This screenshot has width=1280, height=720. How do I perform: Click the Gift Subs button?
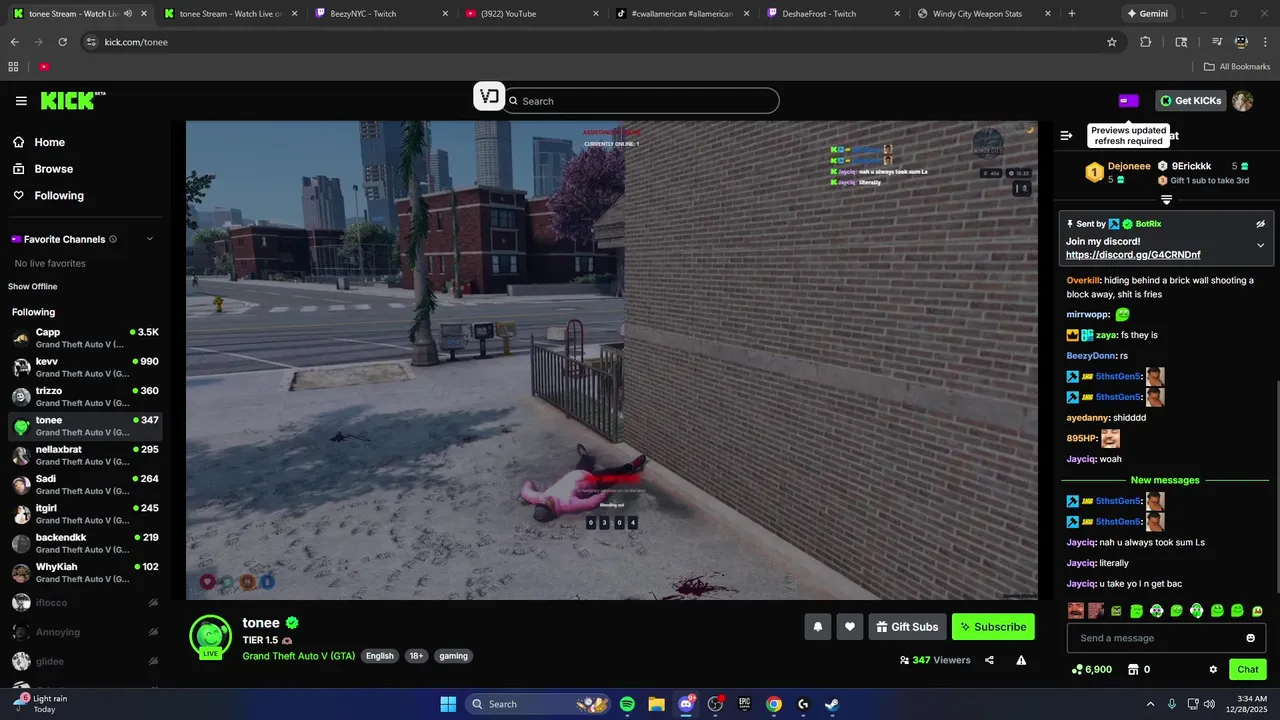(x=907, y=627)
